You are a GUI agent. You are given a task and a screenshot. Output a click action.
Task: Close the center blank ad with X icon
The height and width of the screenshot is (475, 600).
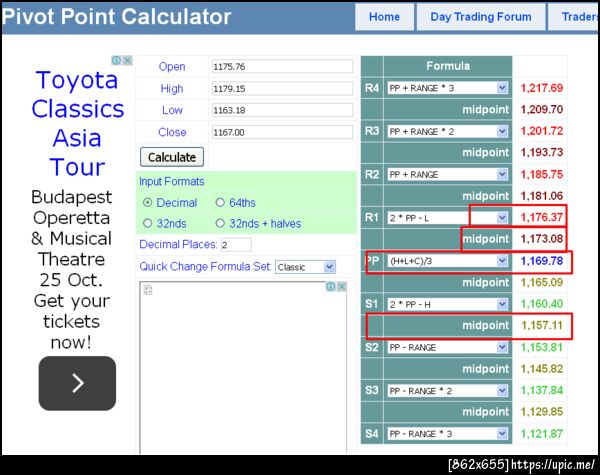click(x=342, y=286)
